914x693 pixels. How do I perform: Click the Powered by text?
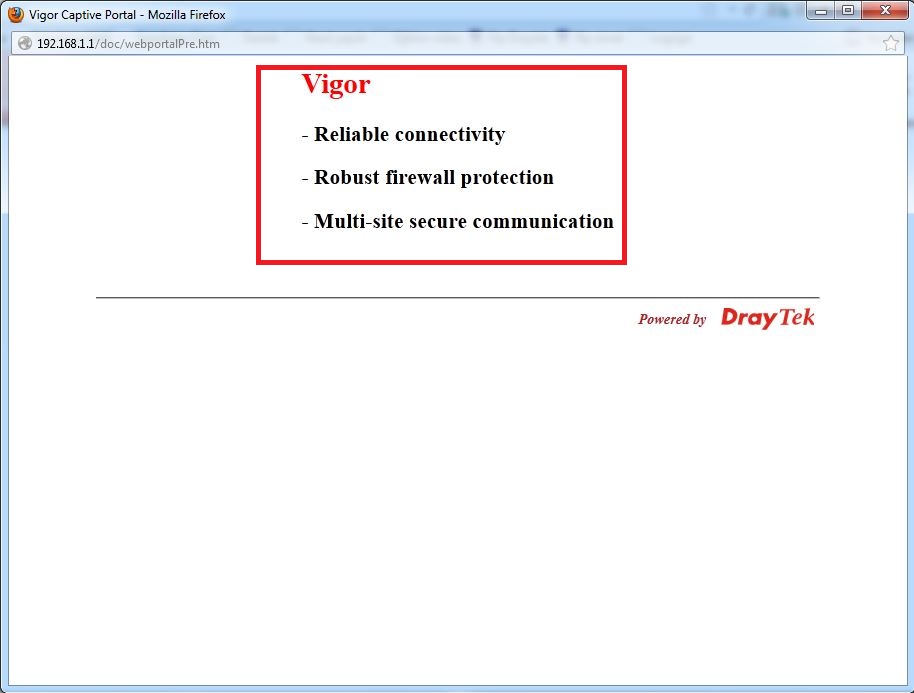(x=672, y=320)
